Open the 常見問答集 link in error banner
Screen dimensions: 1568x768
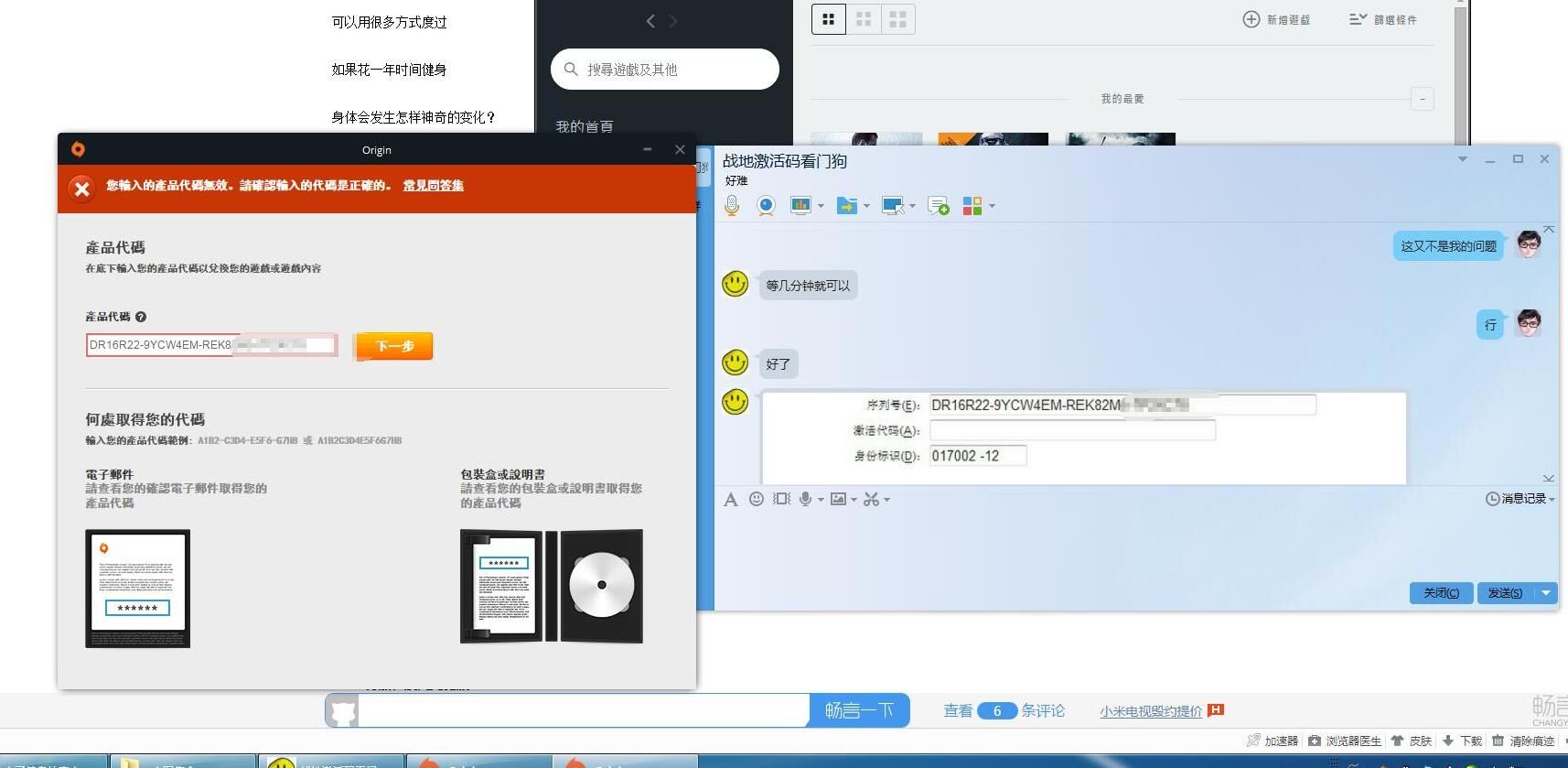(x=434, y=185)
